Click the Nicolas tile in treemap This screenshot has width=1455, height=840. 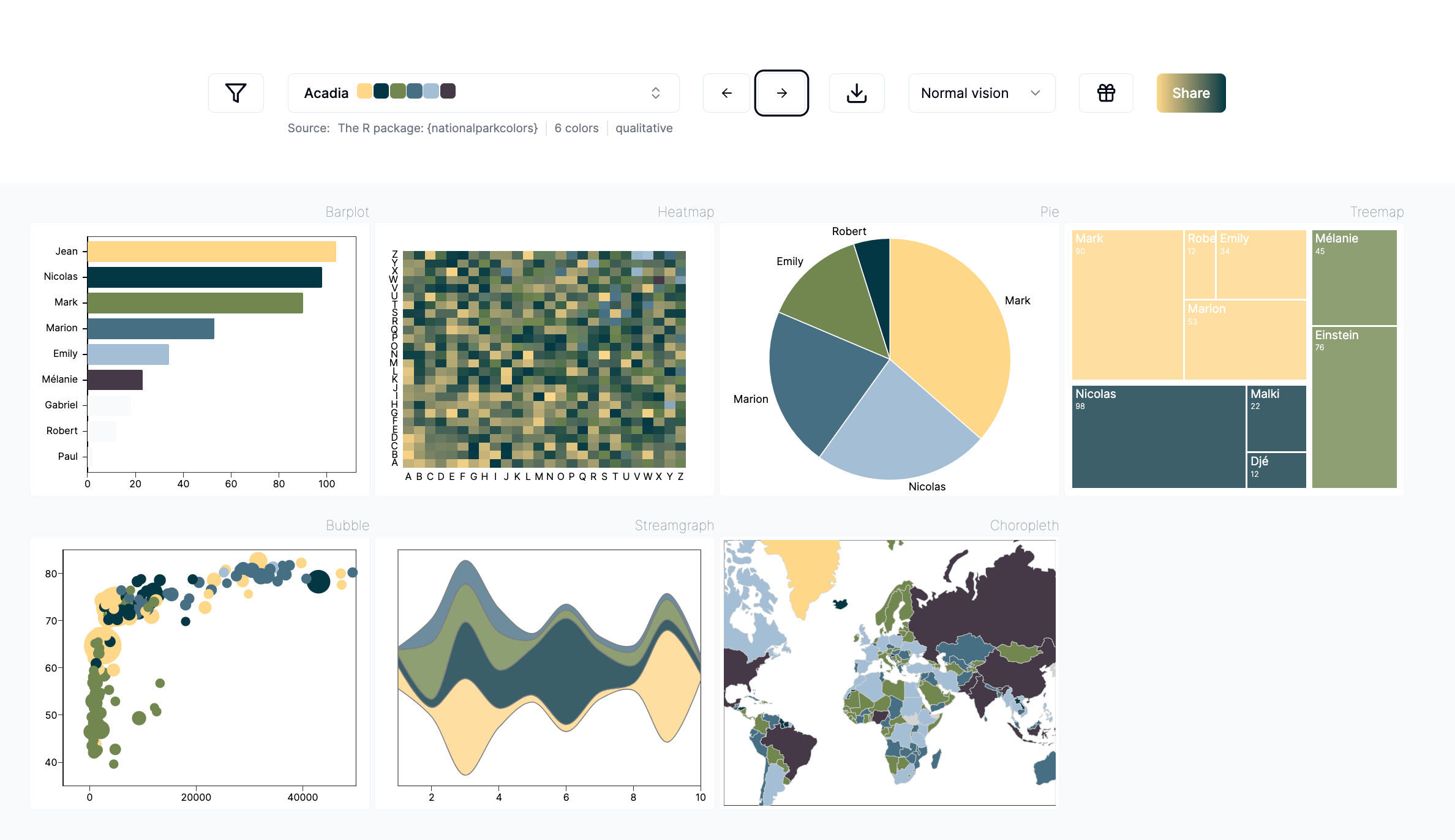tap(1157, 441)
